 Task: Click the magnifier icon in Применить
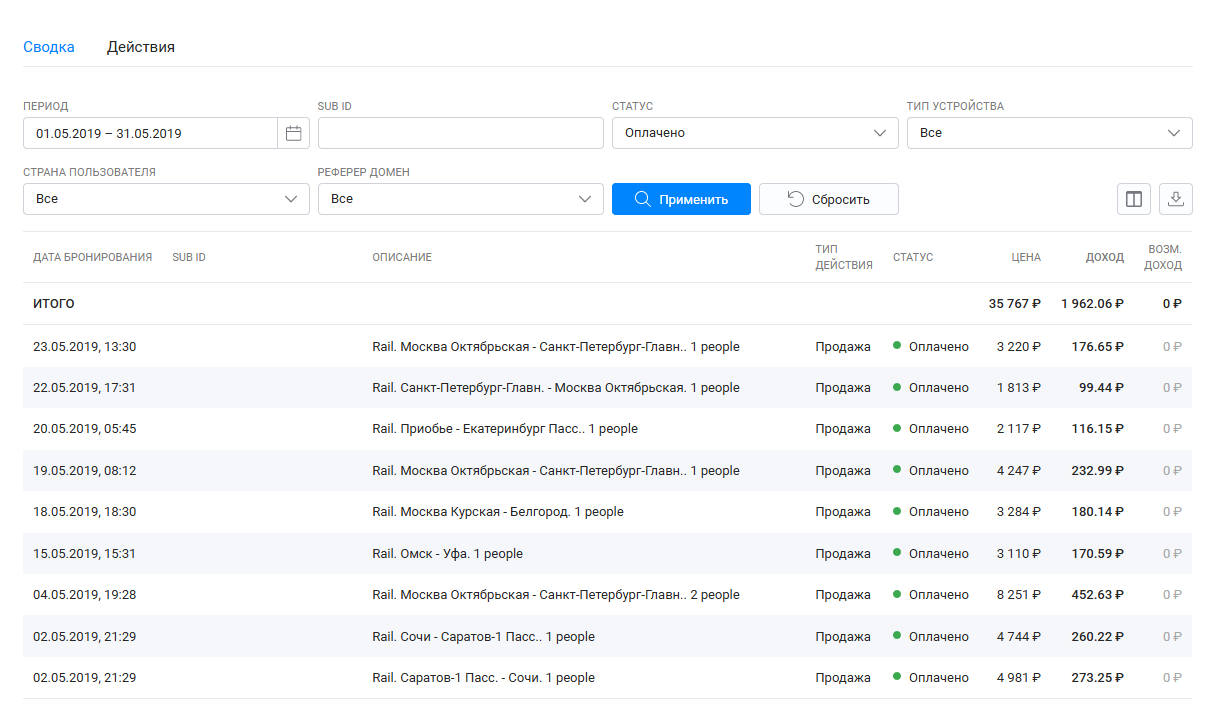[x=643, y=199]
